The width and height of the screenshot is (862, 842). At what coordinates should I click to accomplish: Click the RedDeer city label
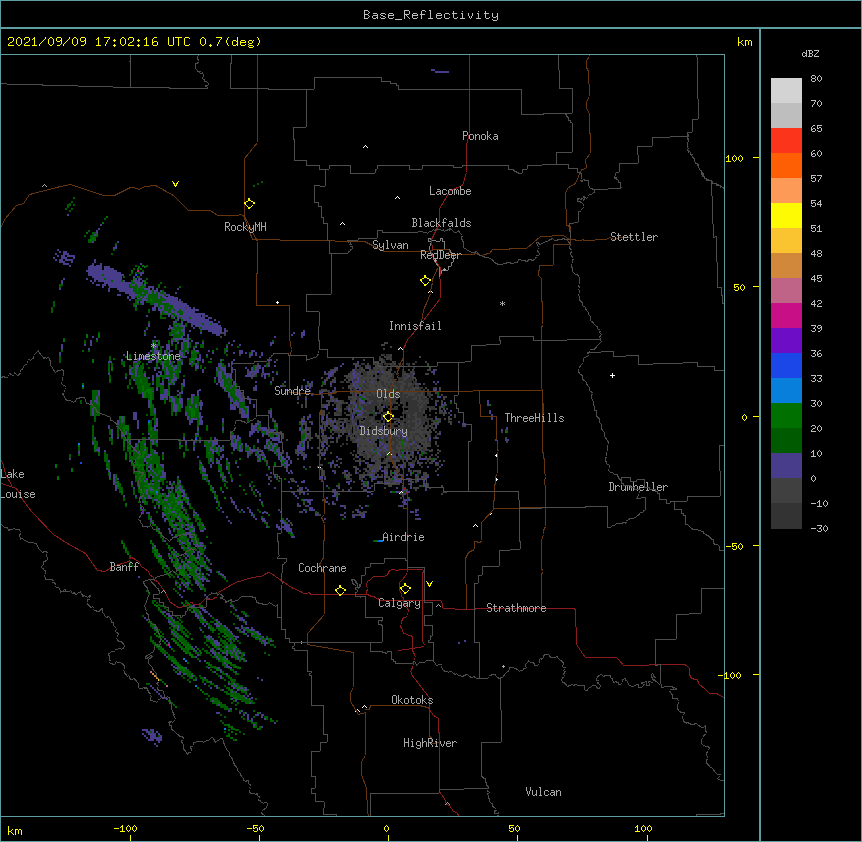[440, 255]
